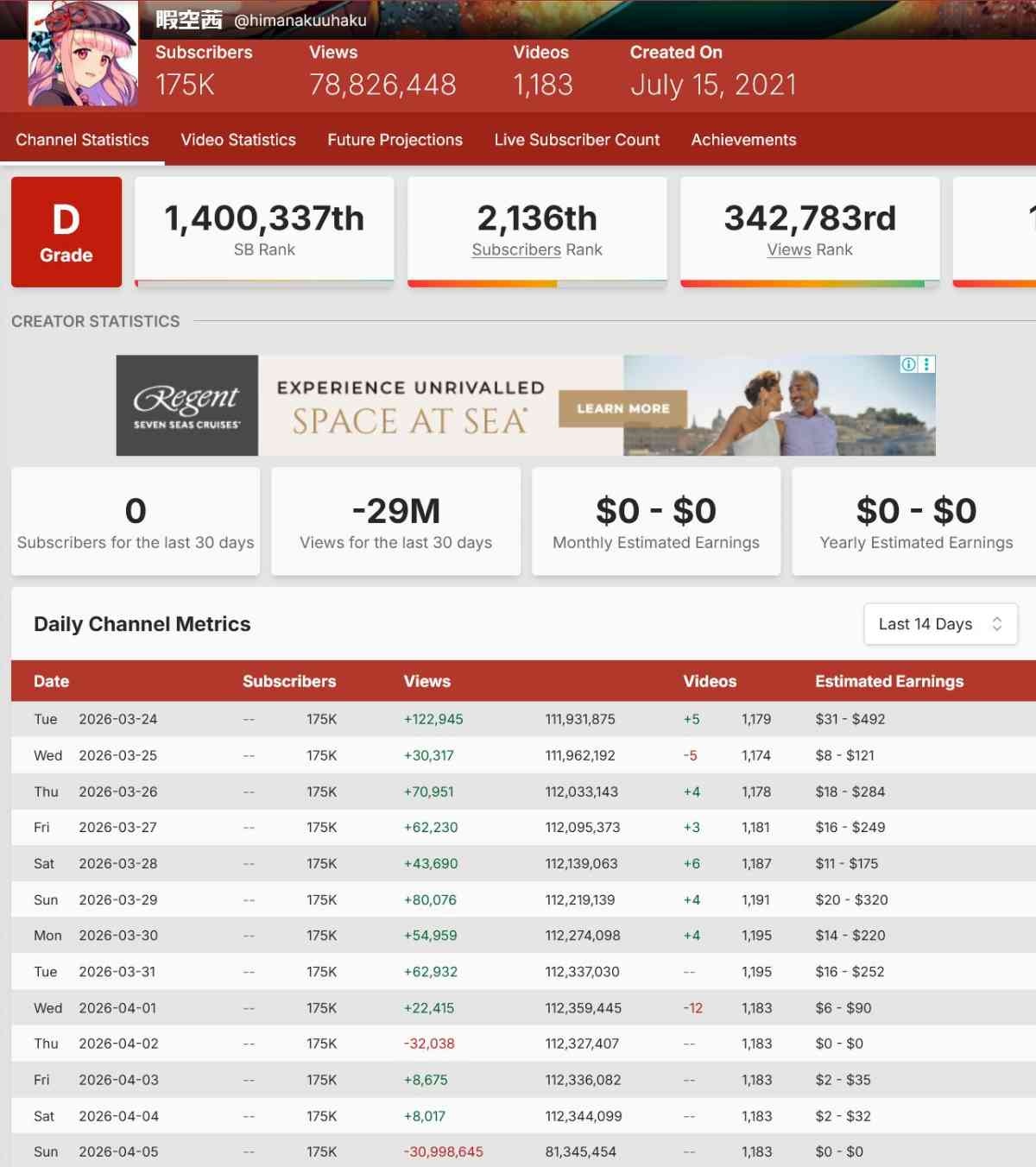This screenshot has height=1167, width=1036.
Task: Open the Last 14 Days dropdown
Action: point(939,624)
